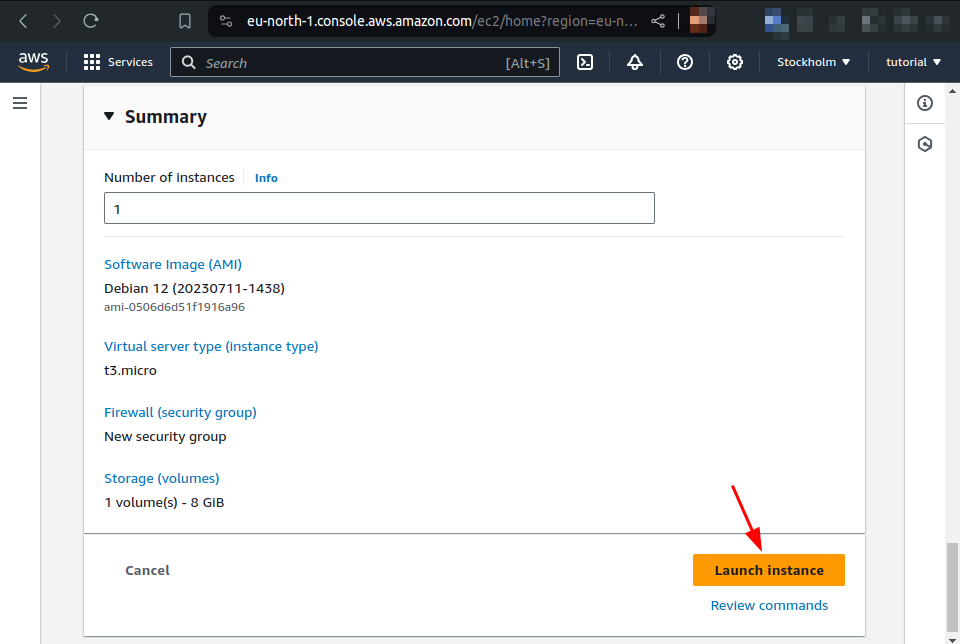This screenshot has height=644, width=960.
Task: Open the notifications bell
Action: 635,62
